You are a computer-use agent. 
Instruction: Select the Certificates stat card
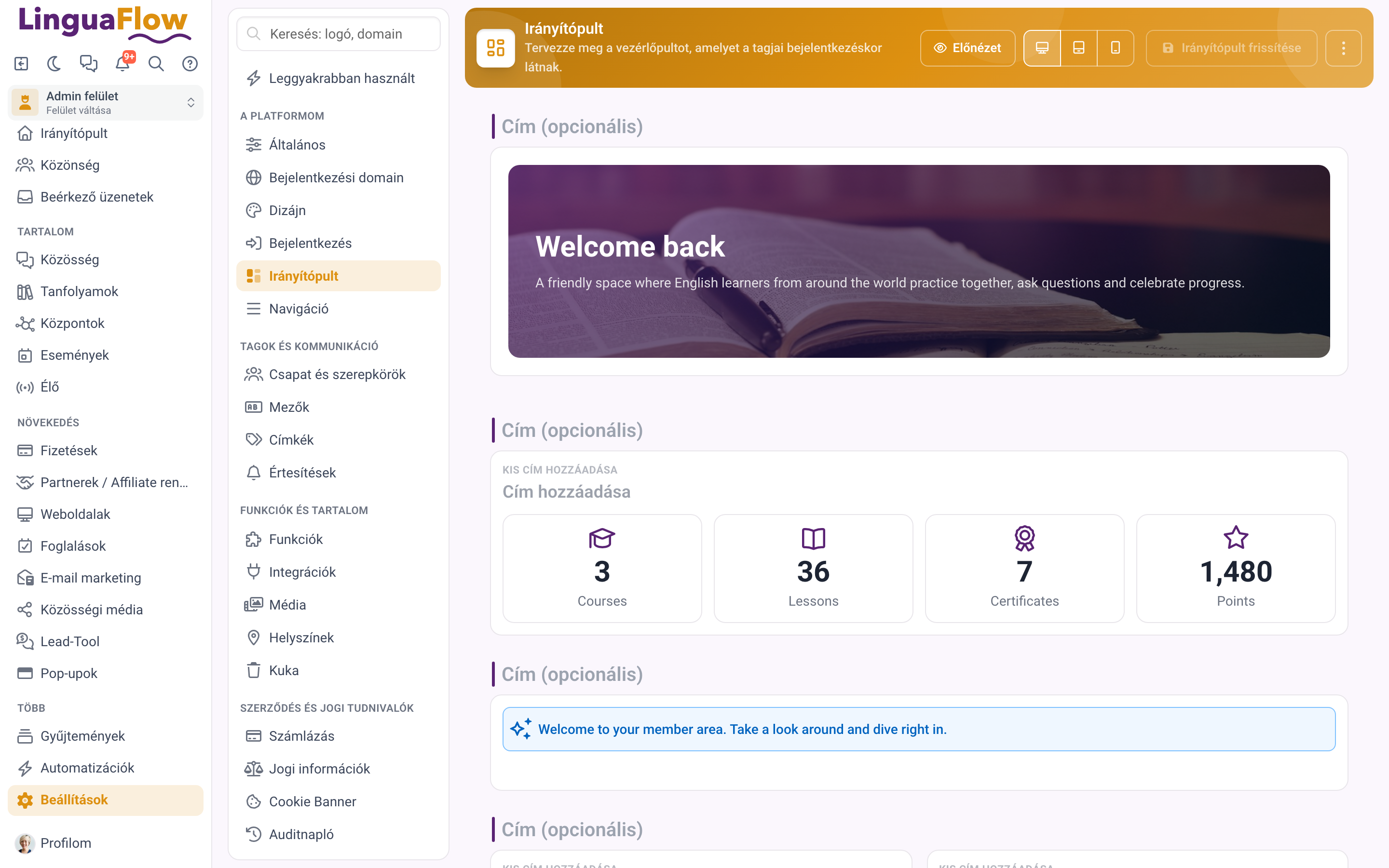click(x=1024, y=569)
